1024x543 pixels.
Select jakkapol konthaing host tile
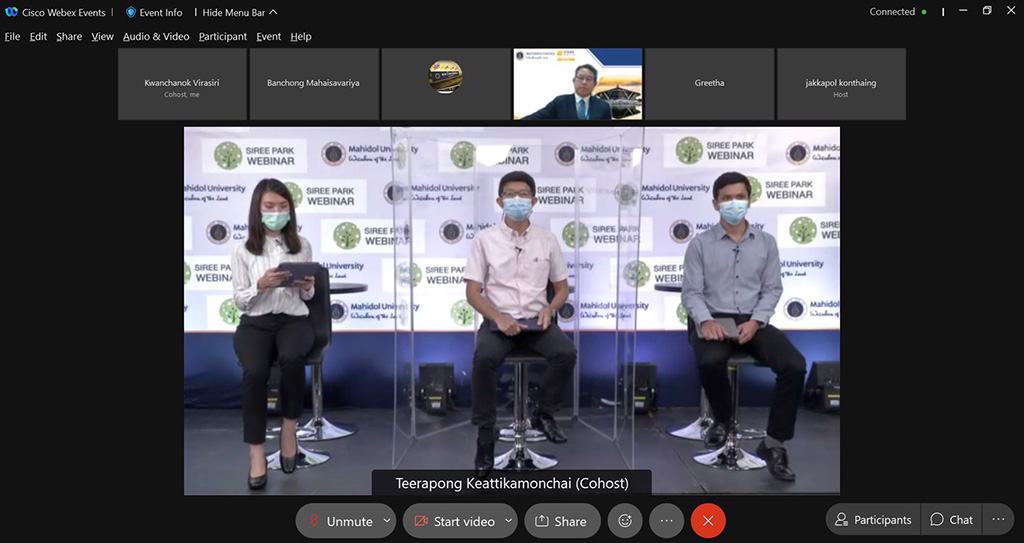coord(840,84)
